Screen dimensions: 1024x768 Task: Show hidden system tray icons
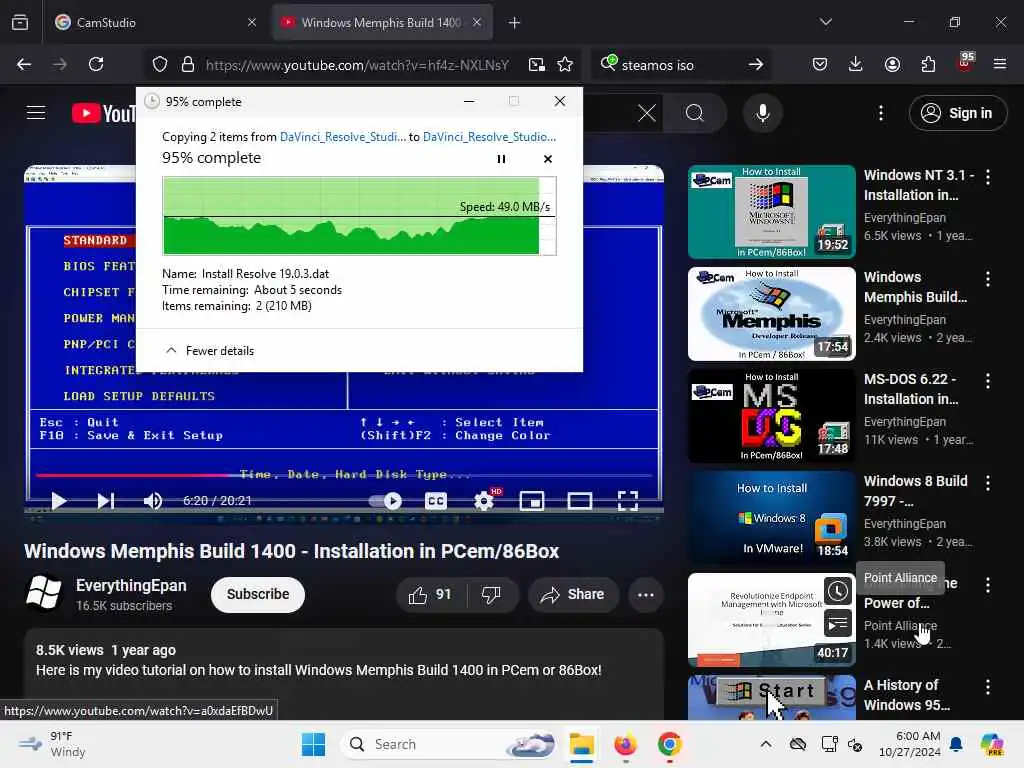pyautogui.click(x=766, y=744)
